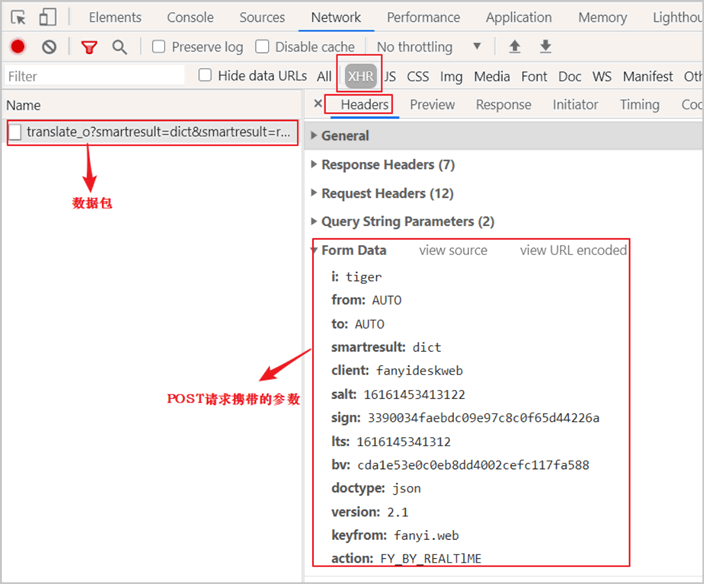This screenshot has width=704, height=584.
Task: Open the Timing detail tab
Action: (x=639, y=104)
